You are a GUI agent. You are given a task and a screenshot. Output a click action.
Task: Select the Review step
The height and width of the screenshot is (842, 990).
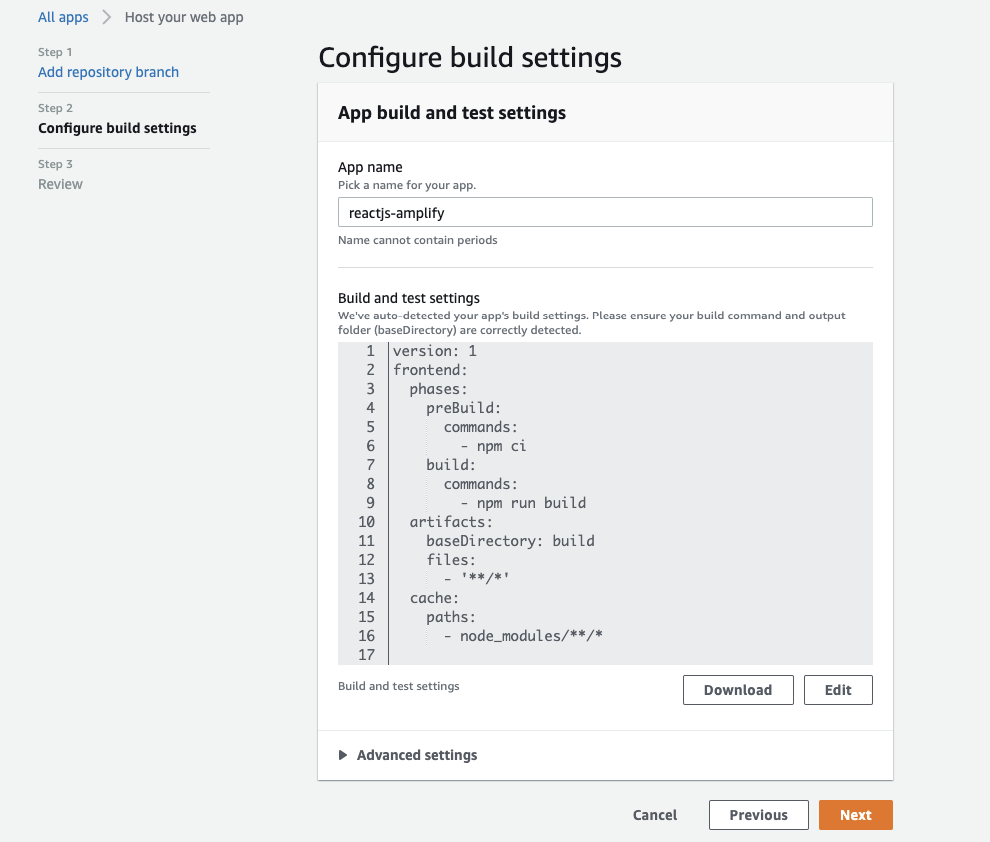tap(60, 184)
